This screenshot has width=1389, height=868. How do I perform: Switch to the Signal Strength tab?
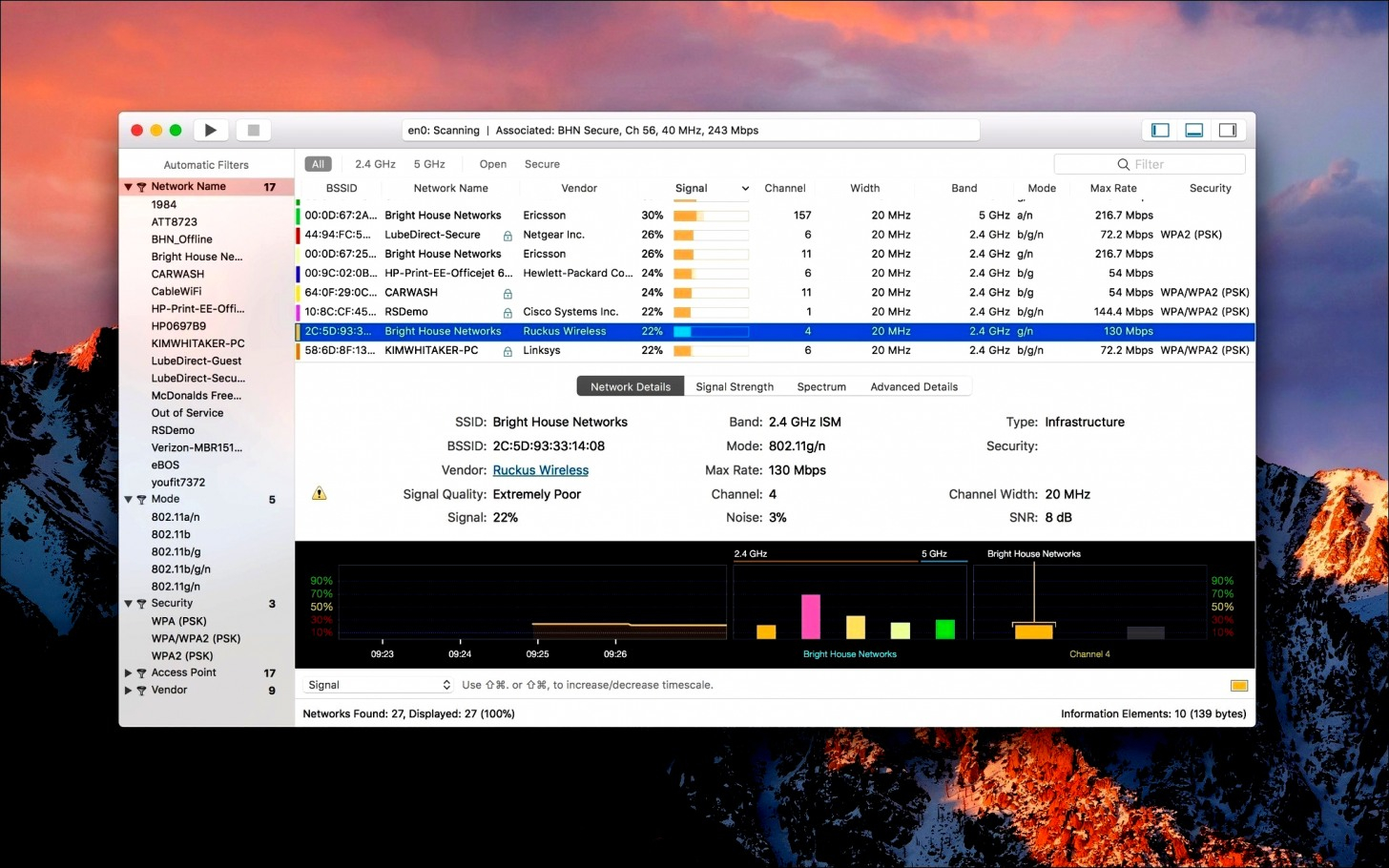[x=734, y=386]
